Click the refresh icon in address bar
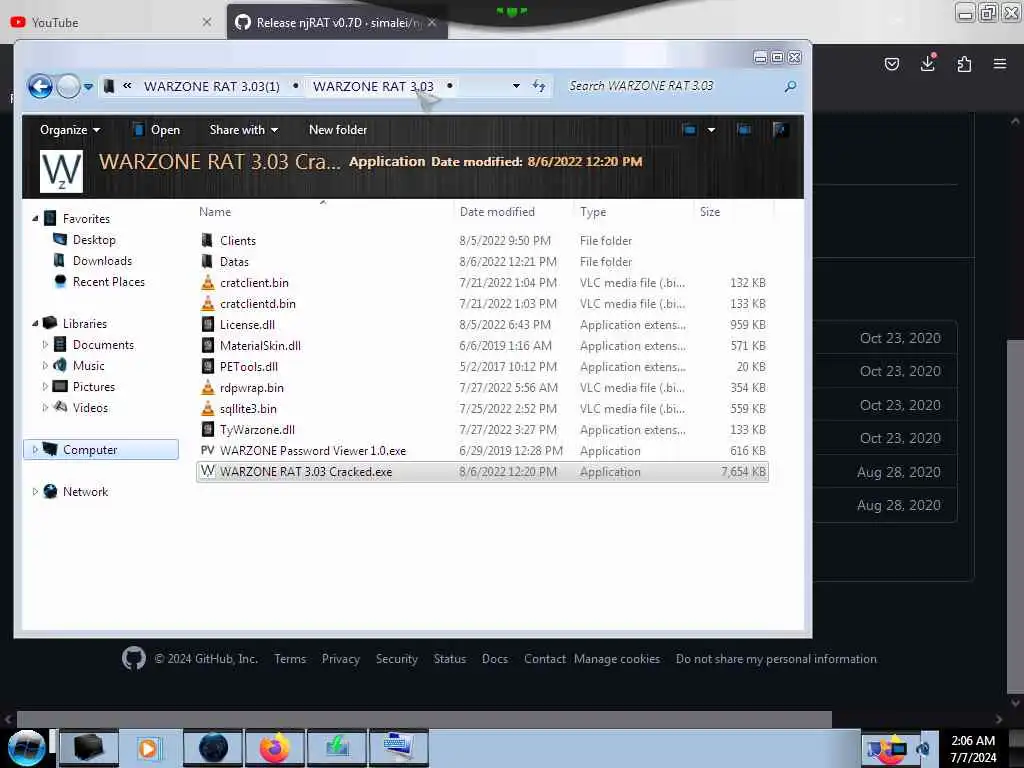Screen dimensions: 1024x768 tap(539, 86)
